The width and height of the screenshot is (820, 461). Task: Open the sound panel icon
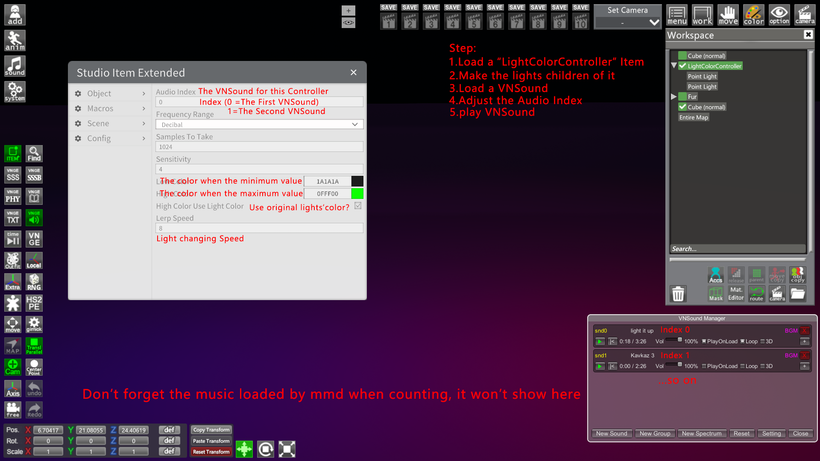click(x=15, y=66)
